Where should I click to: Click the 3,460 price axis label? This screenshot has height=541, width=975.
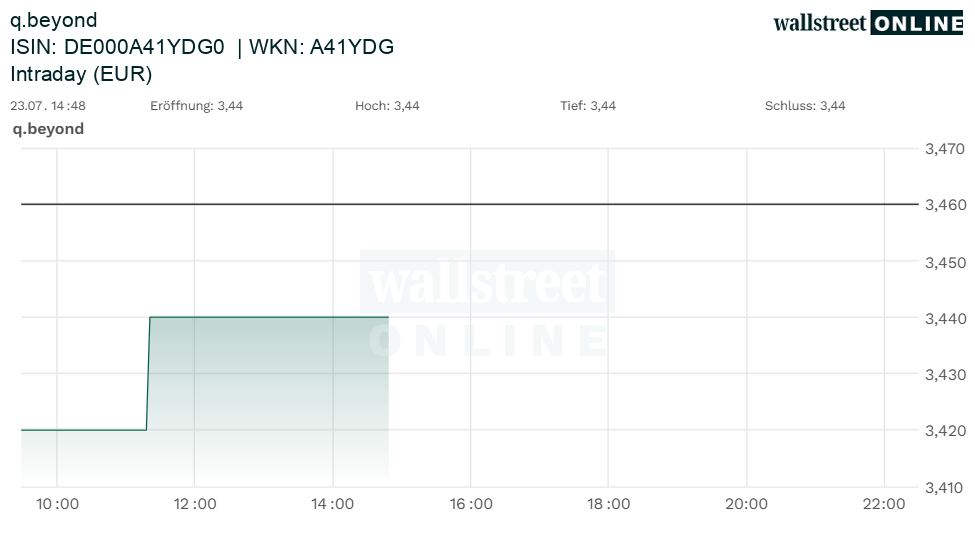(x=945, y=205)
